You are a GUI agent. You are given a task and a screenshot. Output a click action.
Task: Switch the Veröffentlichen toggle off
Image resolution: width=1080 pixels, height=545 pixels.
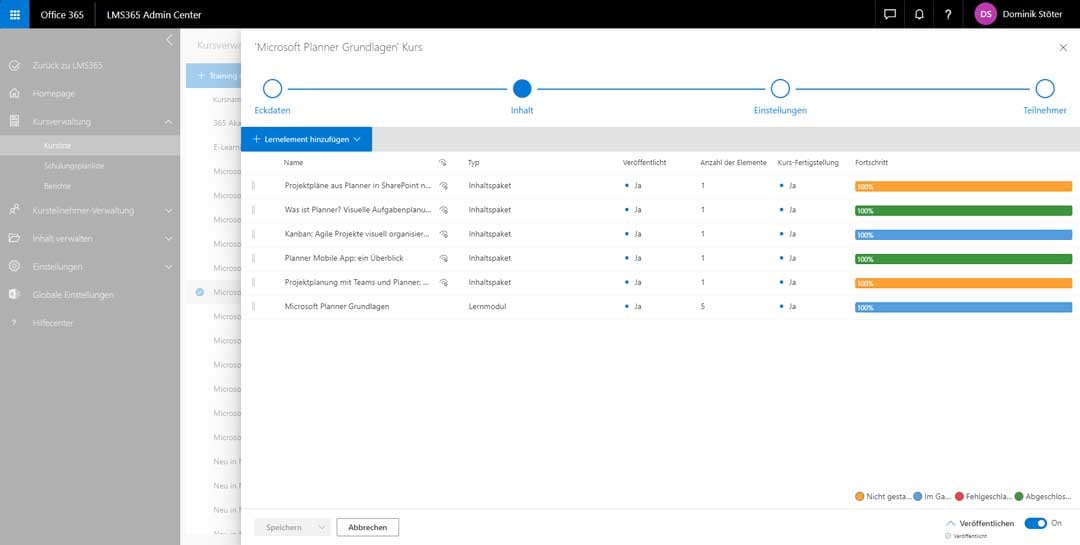(x=1035, y=524)
